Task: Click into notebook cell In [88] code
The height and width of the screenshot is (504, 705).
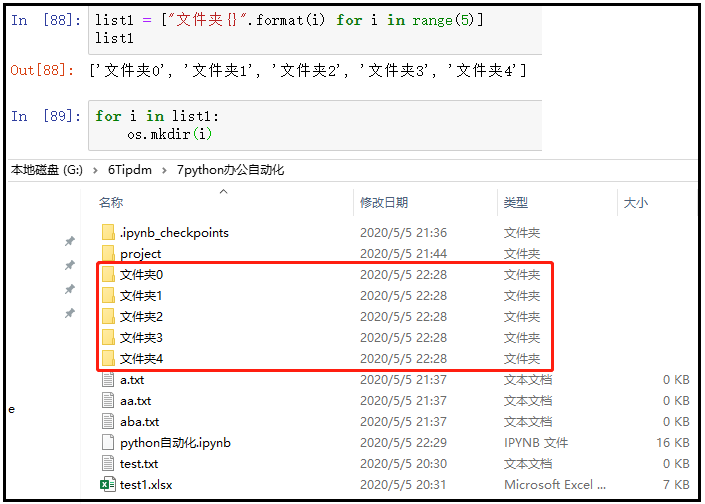Action: pyautogui.click(x=315, y=29)
